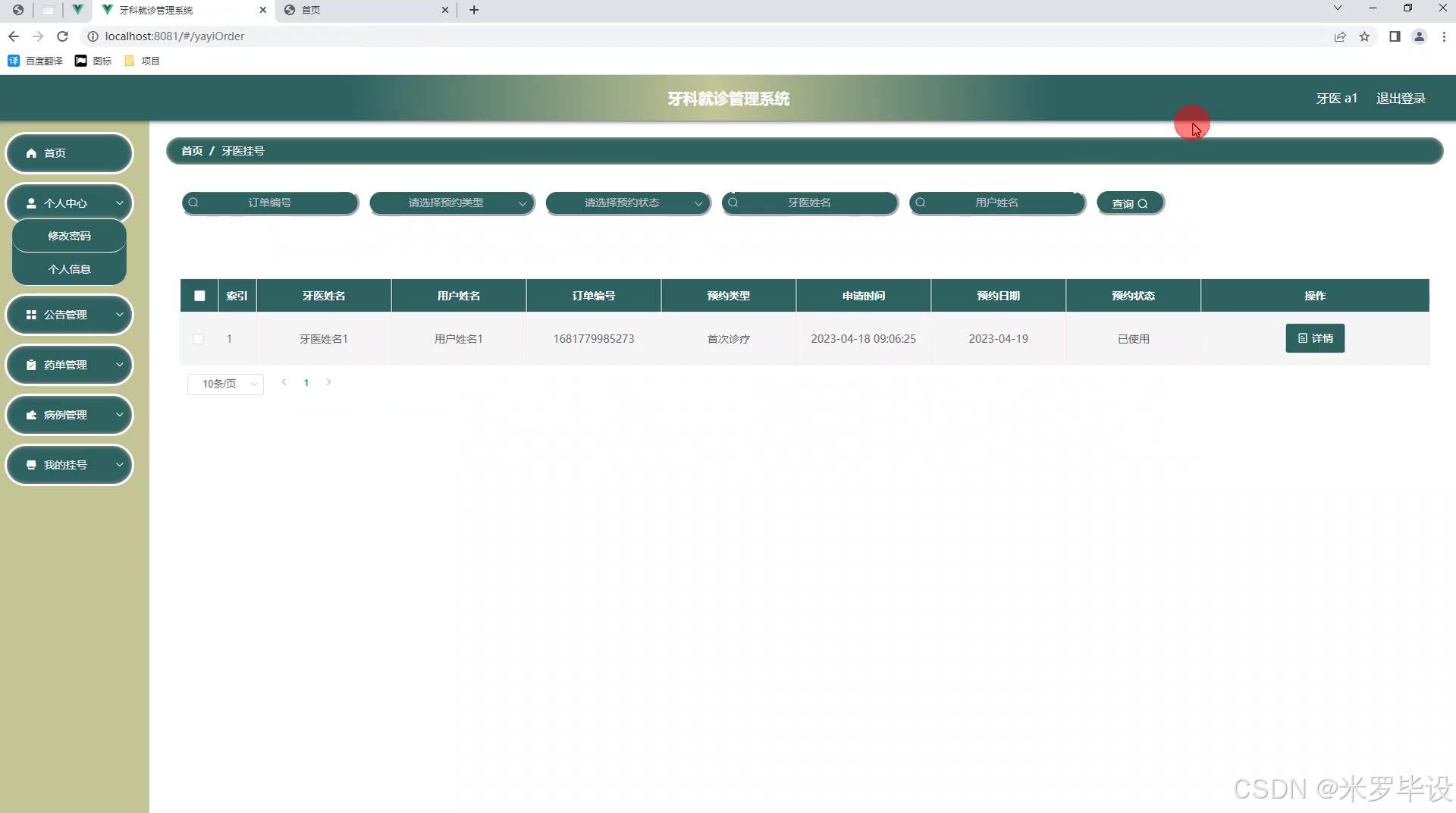Click the share page icon in address bar

point(1340,36)
